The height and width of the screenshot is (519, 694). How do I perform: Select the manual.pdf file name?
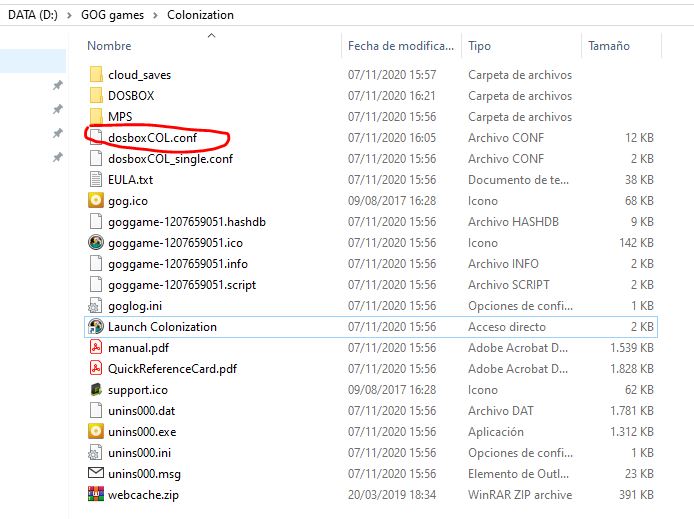pyautogui.click(x=139, y=348)
